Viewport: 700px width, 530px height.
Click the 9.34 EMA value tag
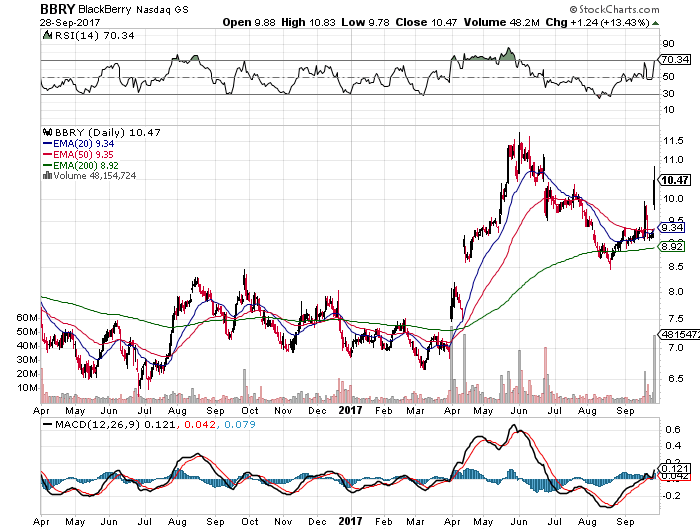pos(676,228)
